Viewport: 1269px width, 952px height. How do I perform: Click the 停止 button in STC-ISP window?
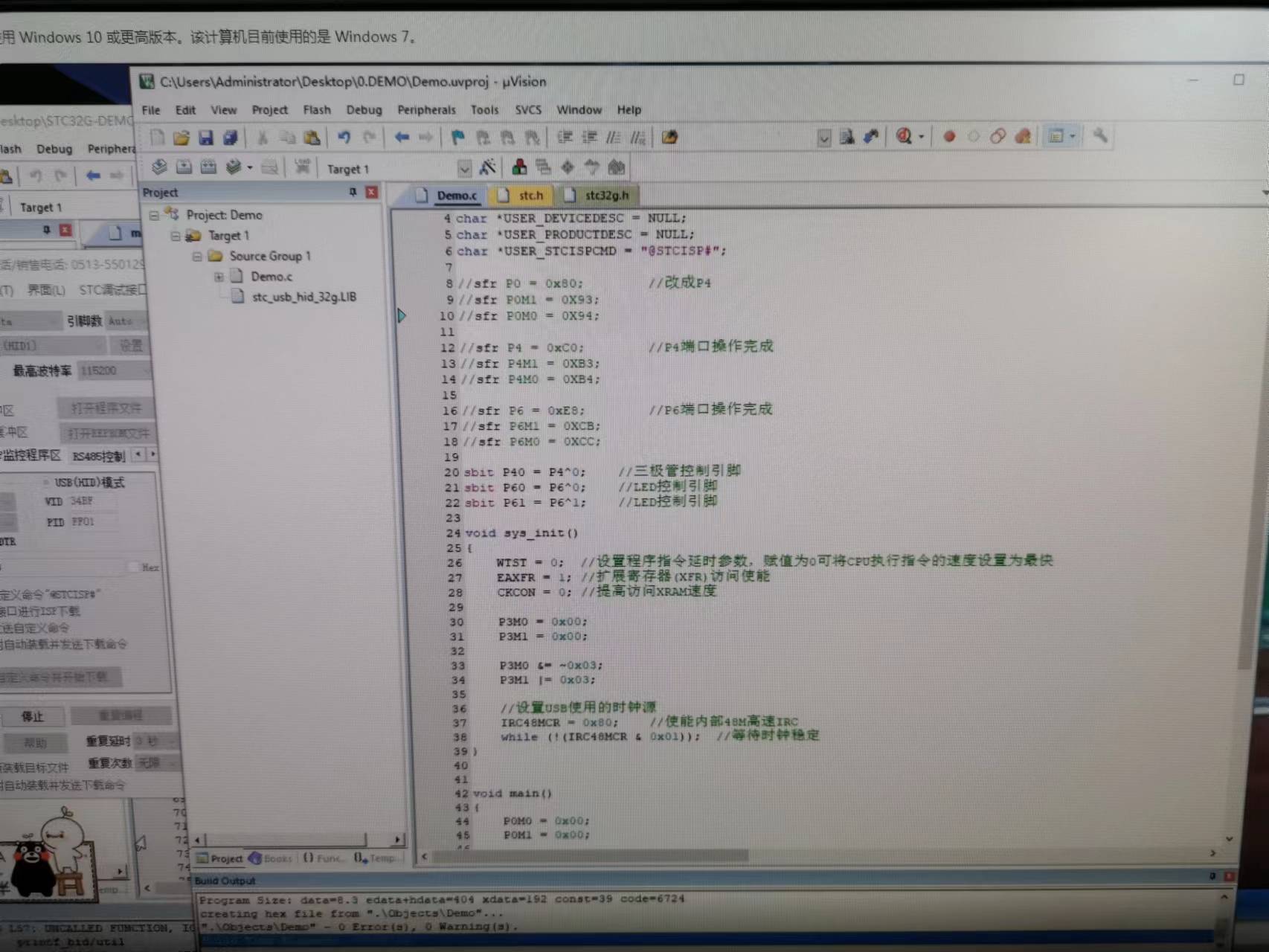click(32, 716)
